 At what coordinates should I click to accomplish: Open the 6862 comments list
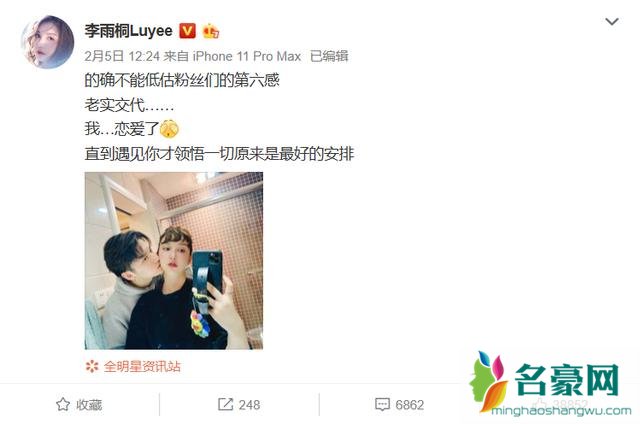point(400,404)
